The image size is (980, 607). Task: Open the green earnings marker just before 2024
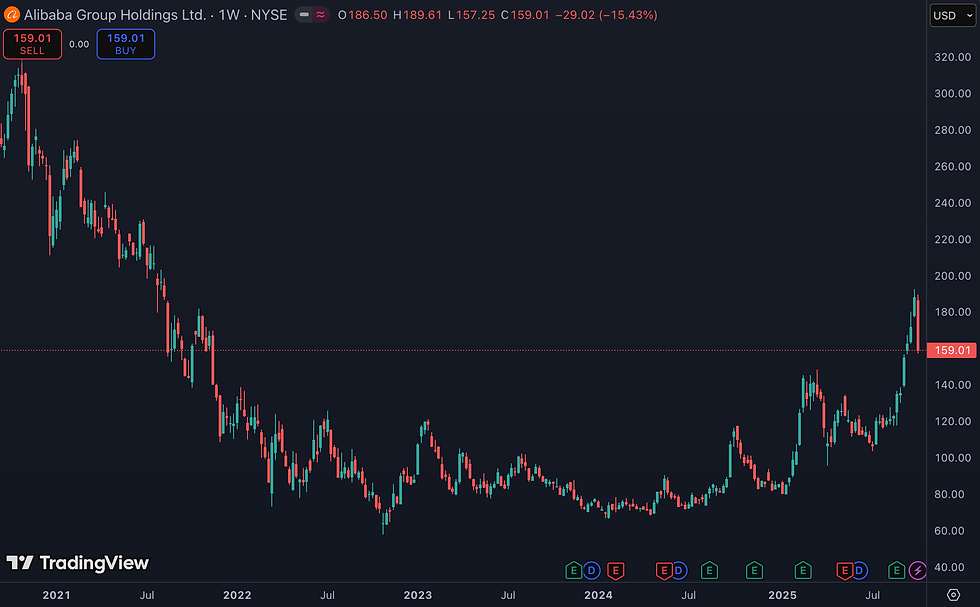(x=573, y=570)
